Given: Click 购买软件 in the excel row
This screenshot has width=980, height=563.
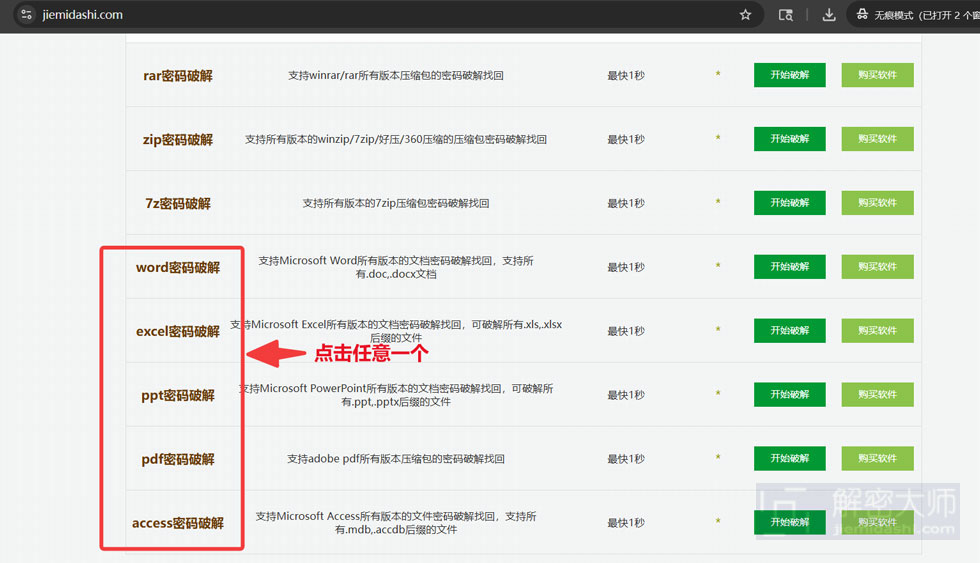Looking at the screenshot, I should pyautogui.click(x=878, y=331).
